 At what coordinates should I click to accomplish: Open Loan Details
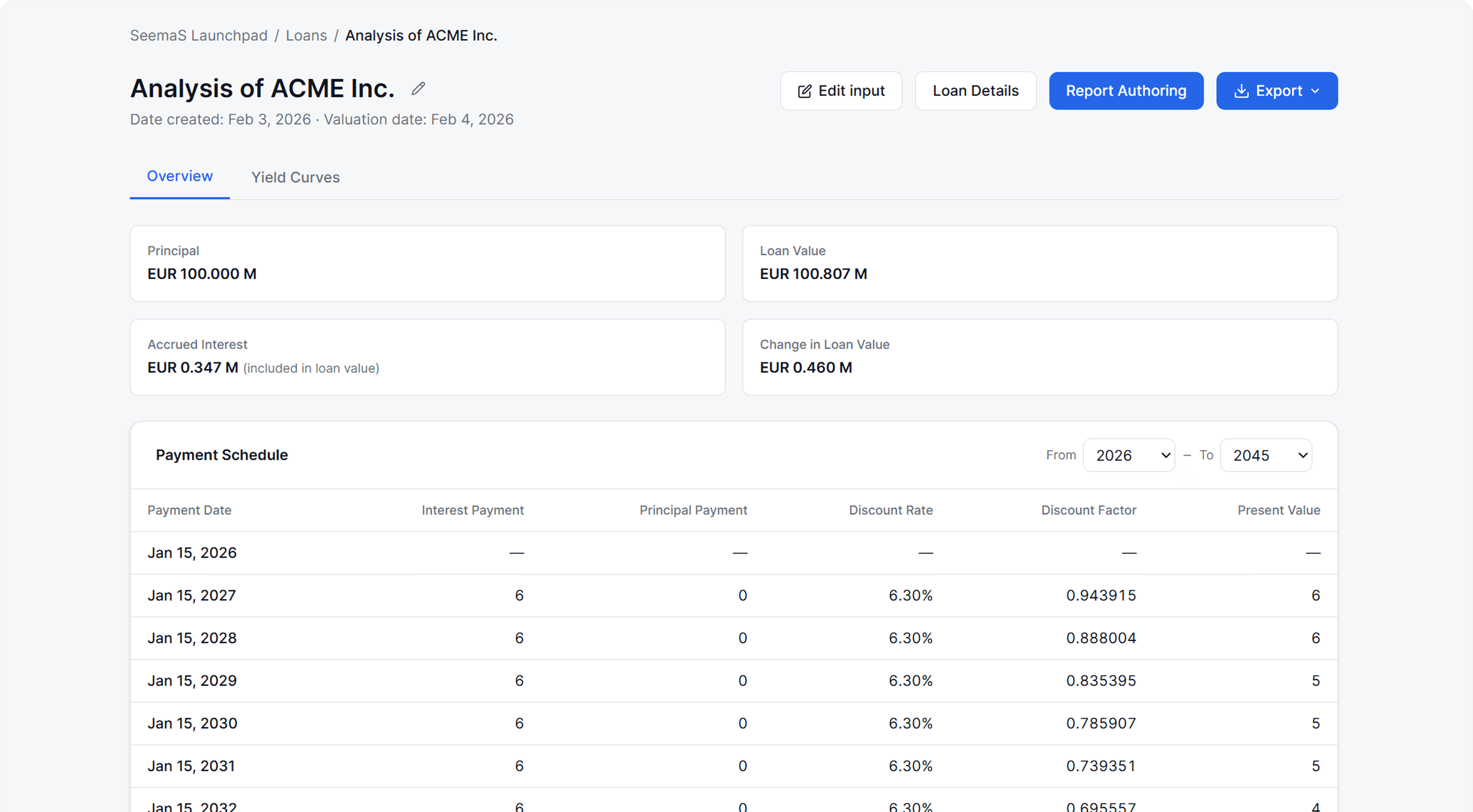tap(975, 91)
